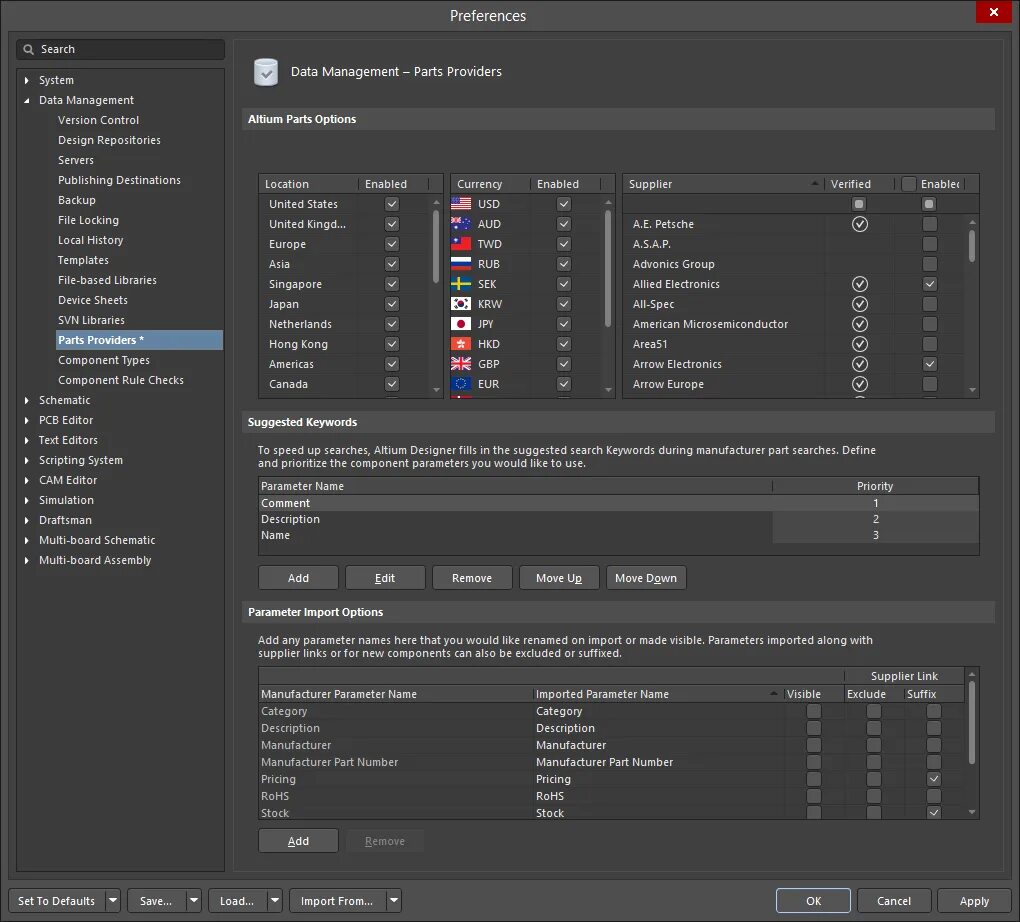The height and width of the screenshot is (922, 1020).
Task: Click the Move Down button
Action: pos(646,578)
